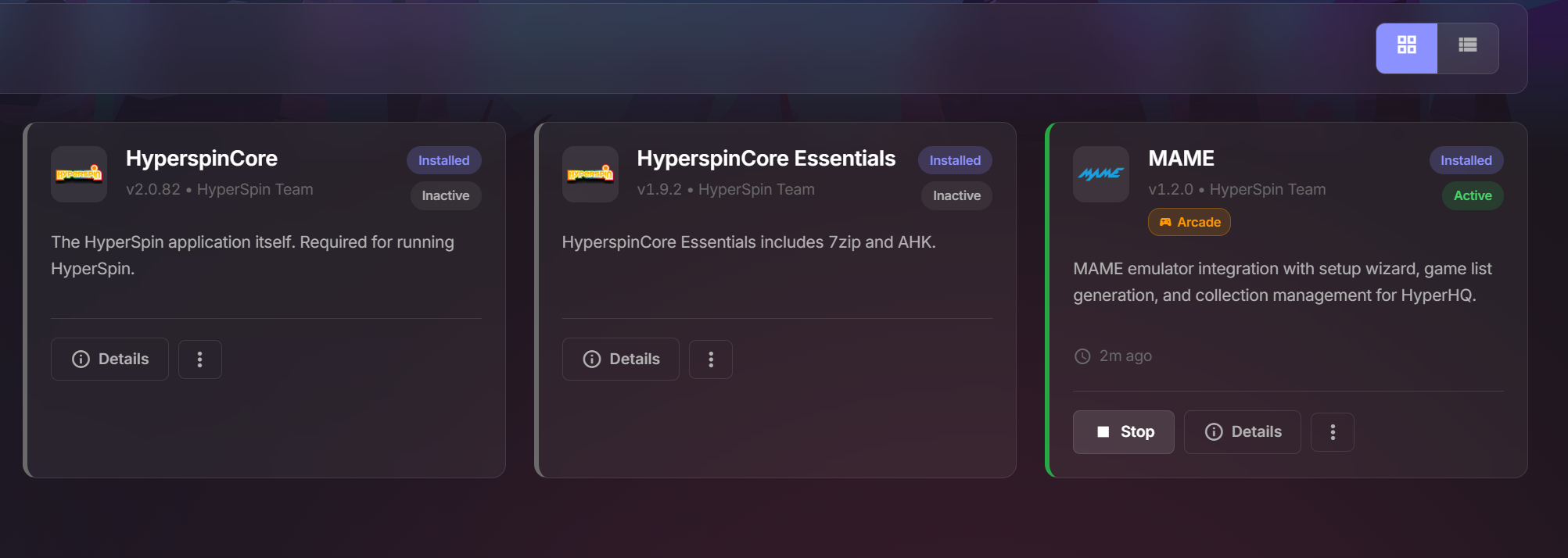This screenshot has height=558, width=1568.
Task: Click the clock icon beside 2m ago
Action: click(x=1082, y=356)
